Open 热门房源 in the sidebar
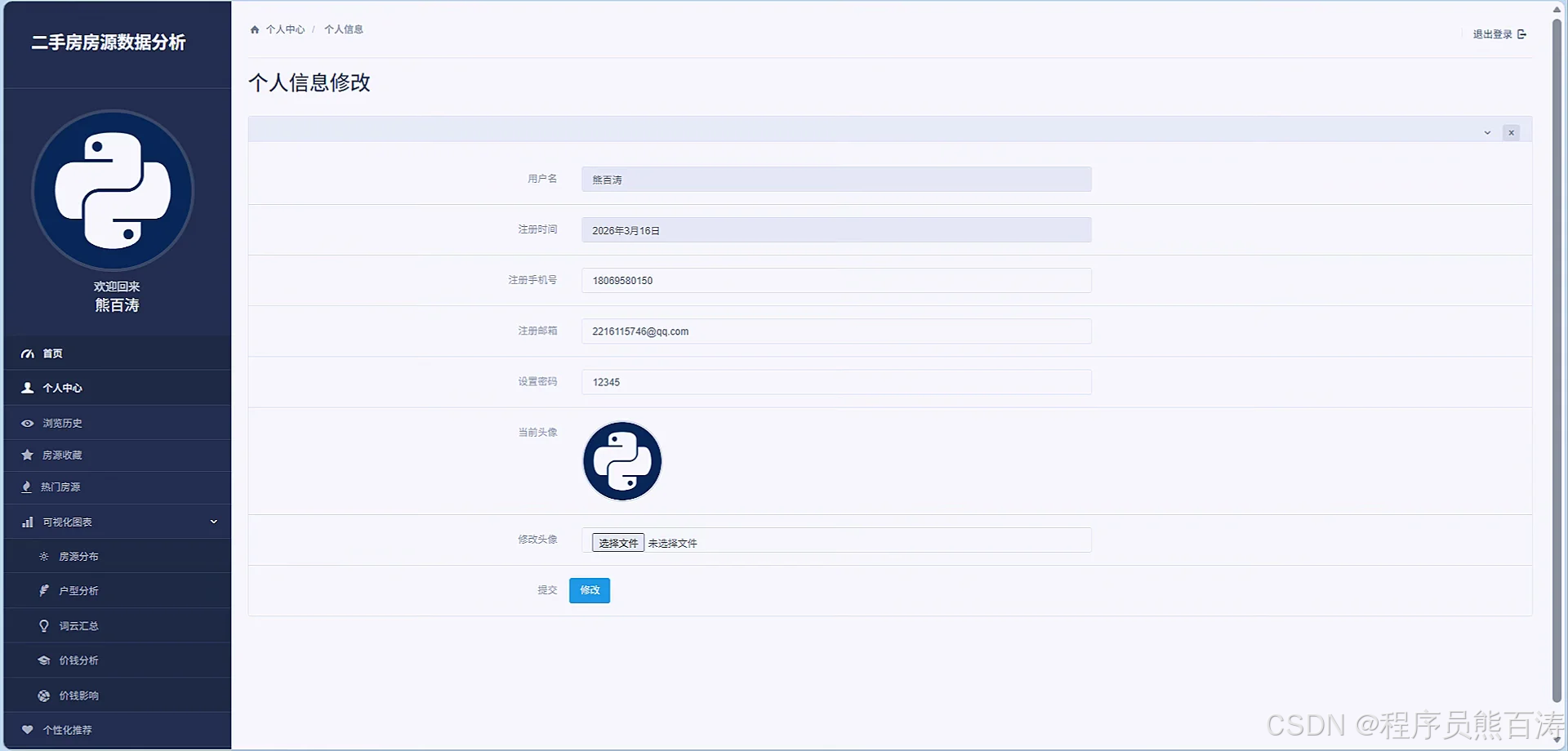Screen dimensions: 1568x751 [118, 487]
